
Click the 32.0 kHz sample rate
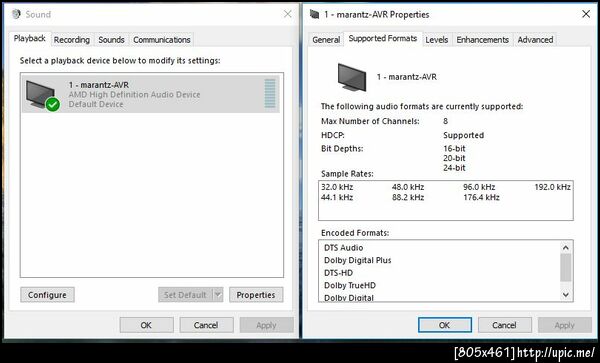point(337,187)
